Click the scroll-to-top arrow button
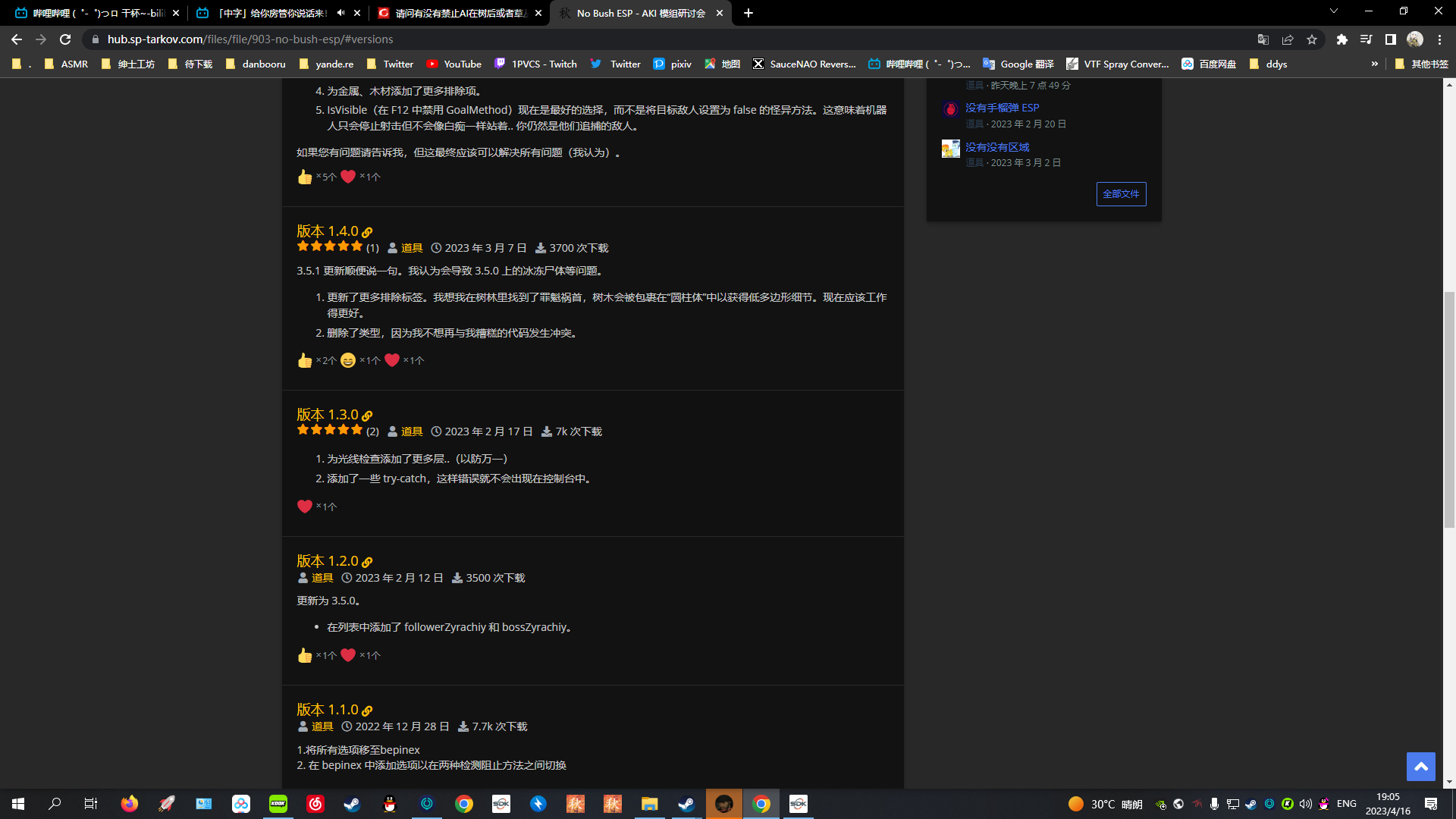Screen dimensions: 1456x819 click(x=1420, y=767)
